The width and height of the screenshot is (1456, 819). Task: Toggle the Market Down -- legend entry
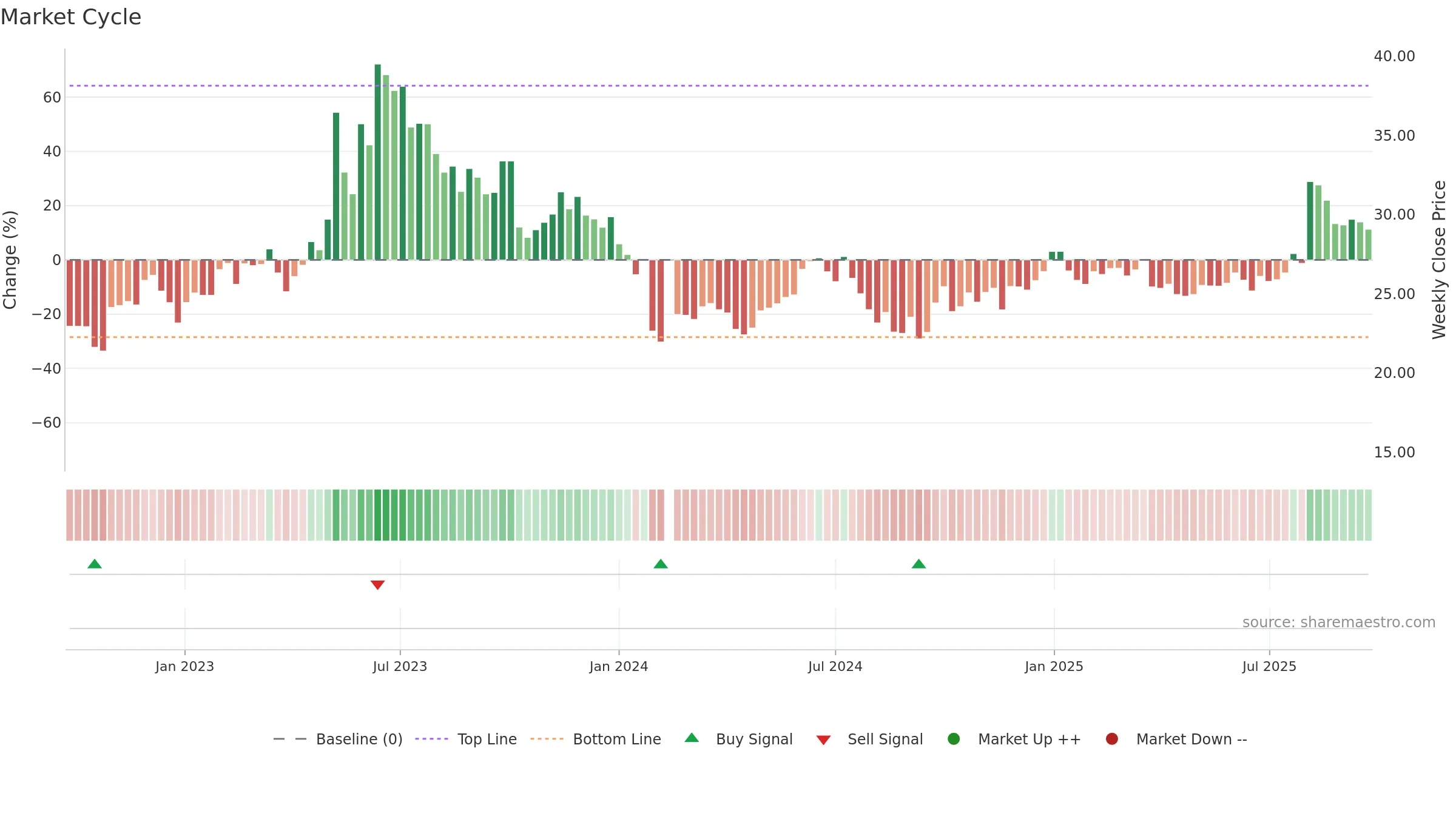pyautogui.click(x=1176, y=739)
